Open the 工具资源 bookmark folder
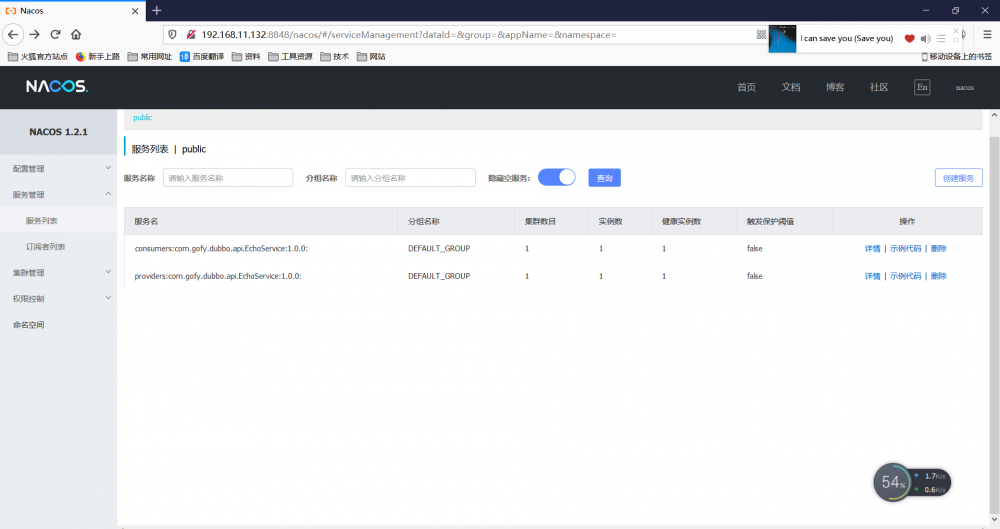The width and height of the screenshot is (1000, 529). click(290, 56)
